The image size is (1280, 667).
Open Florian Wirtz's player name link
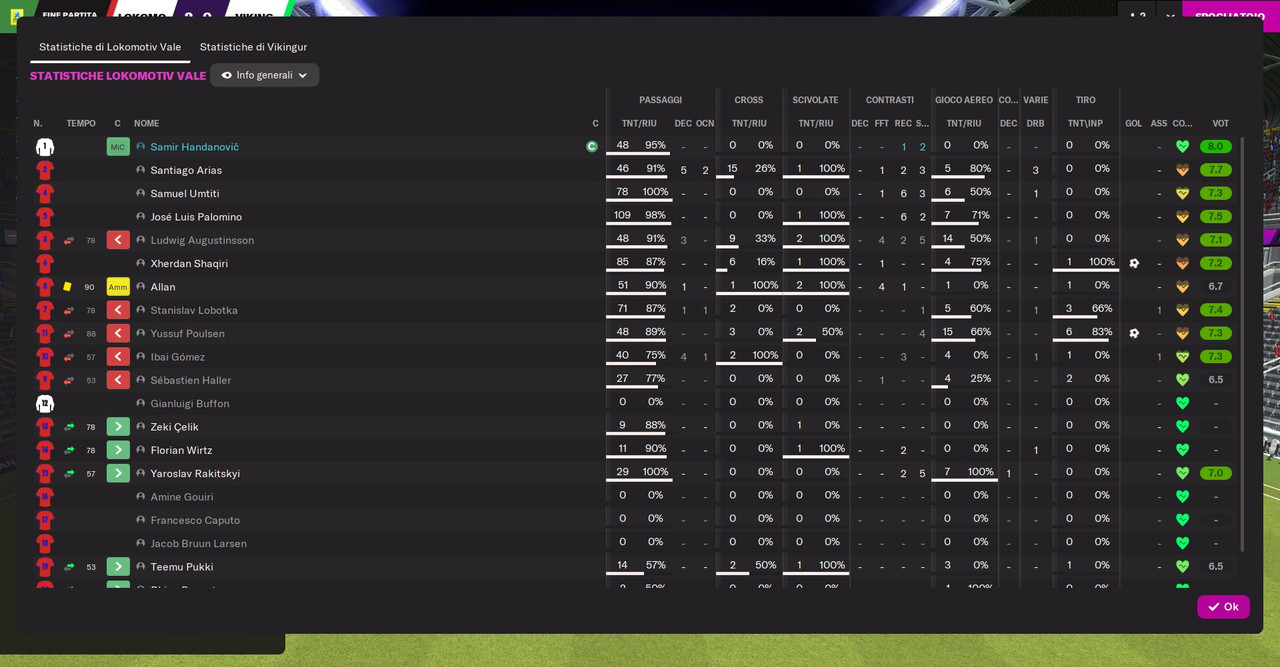[181, 450]
